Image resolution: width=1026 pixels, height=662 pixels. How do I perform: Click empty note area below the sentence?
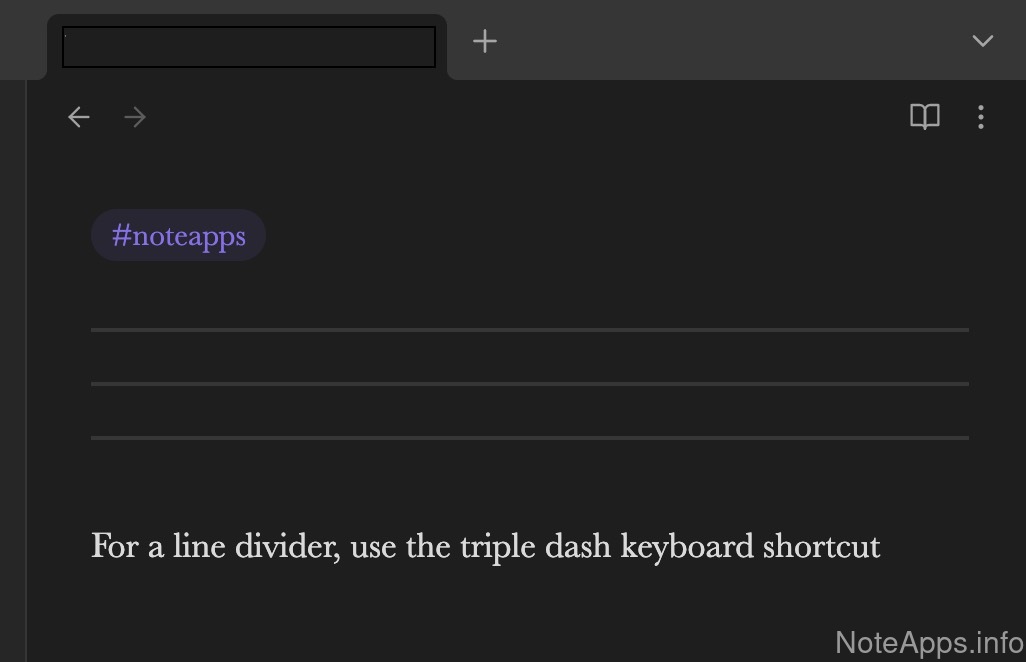point(500,610)
